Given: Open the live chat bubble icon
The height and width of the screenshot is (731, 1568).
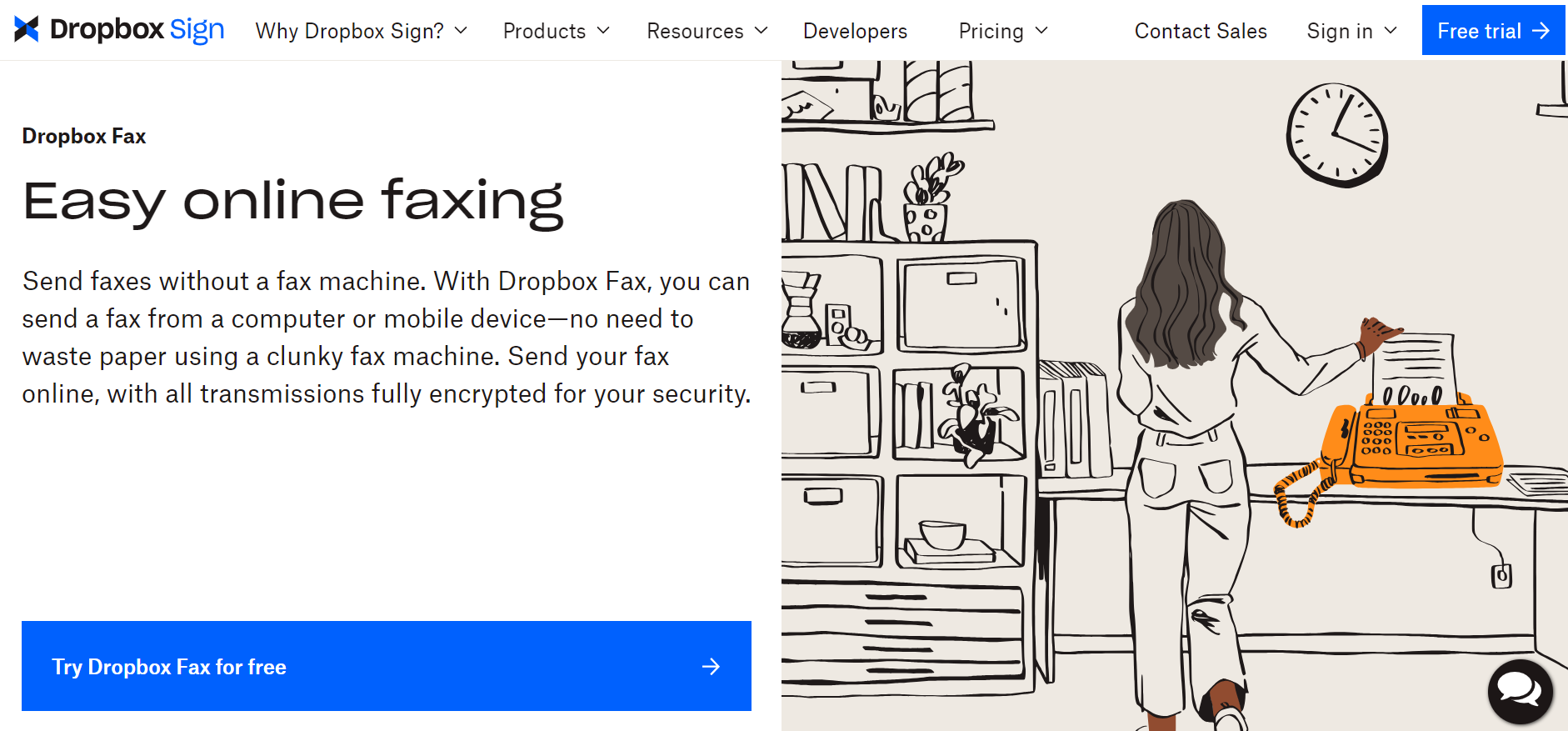Looking at the screenshot, I should [x=1520, y=691].
